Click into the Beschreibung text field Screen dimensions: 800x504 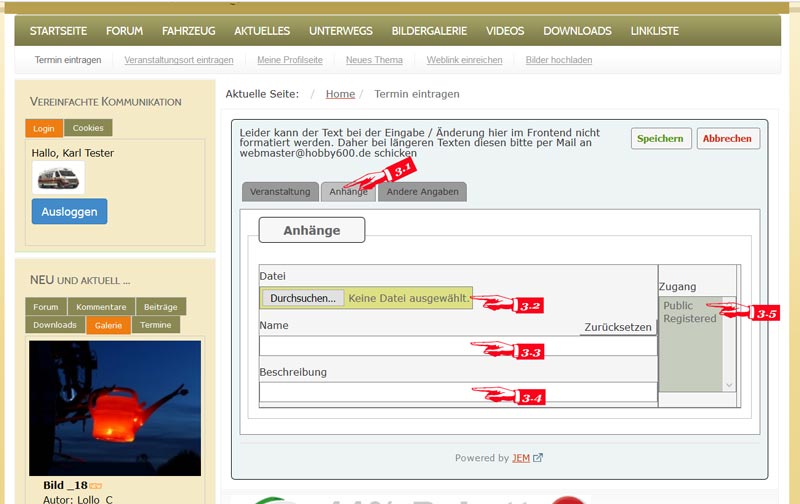pos(457,392)
